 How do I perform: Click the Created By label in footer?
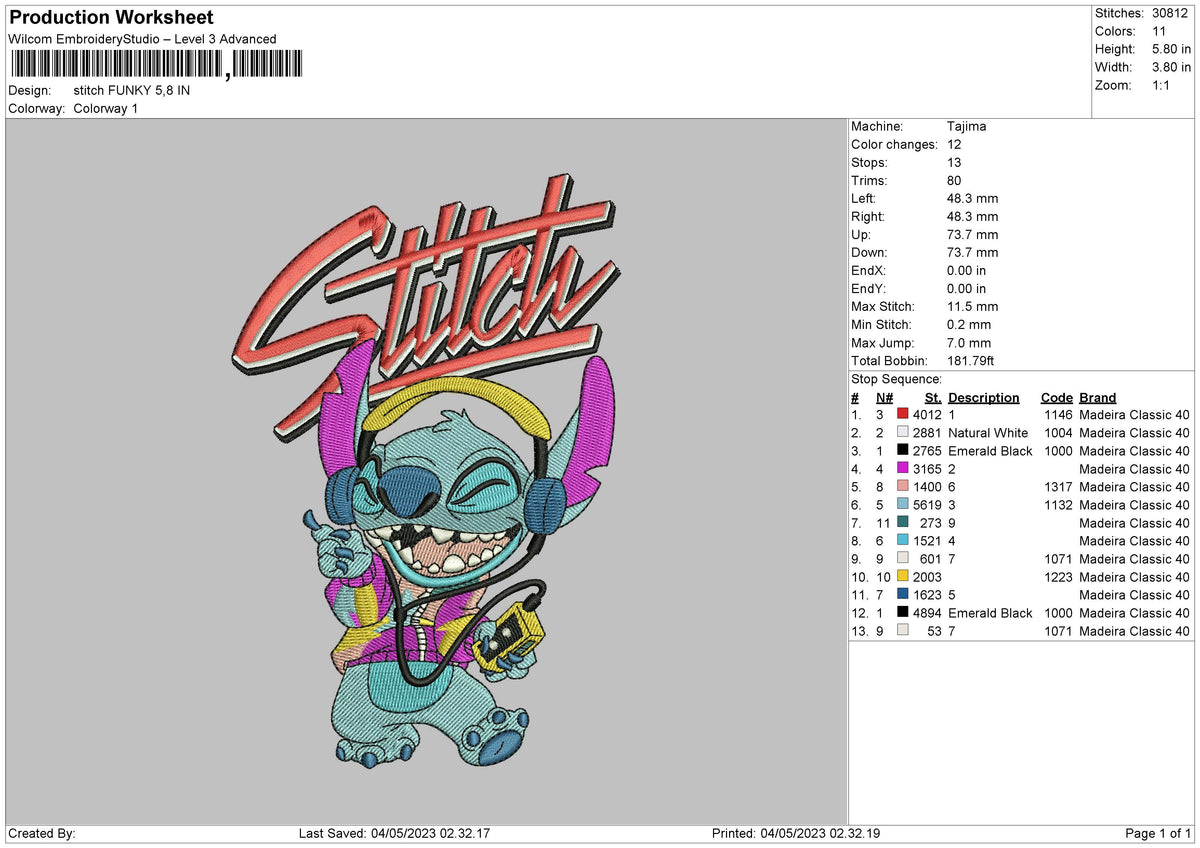pyautogui.click(x=41, y=834)
